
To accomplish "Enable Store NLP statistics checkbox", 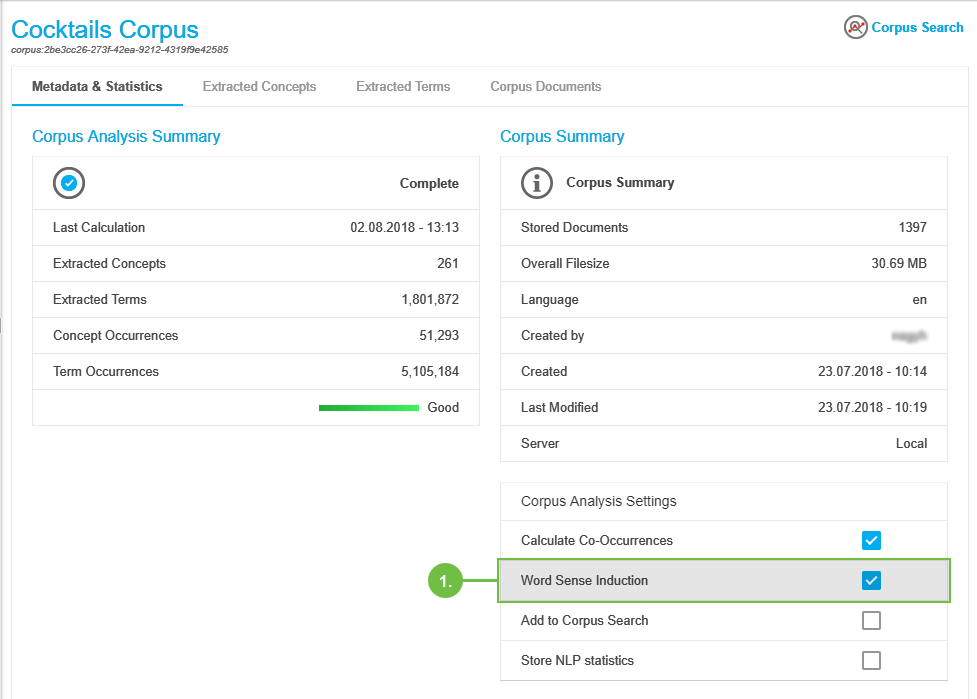I will tap(871, 661).
